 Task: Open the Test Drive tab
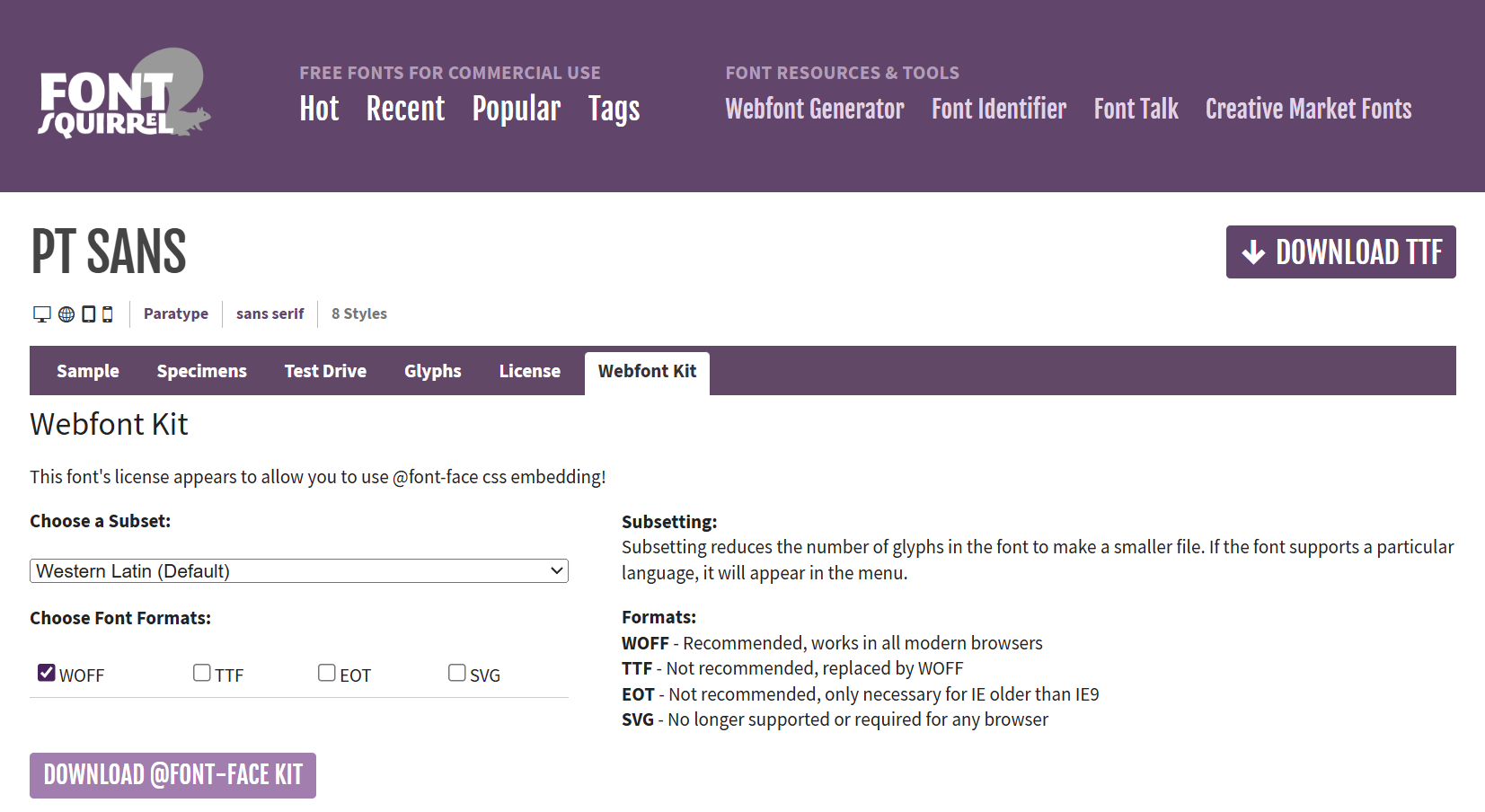point(325,371)
